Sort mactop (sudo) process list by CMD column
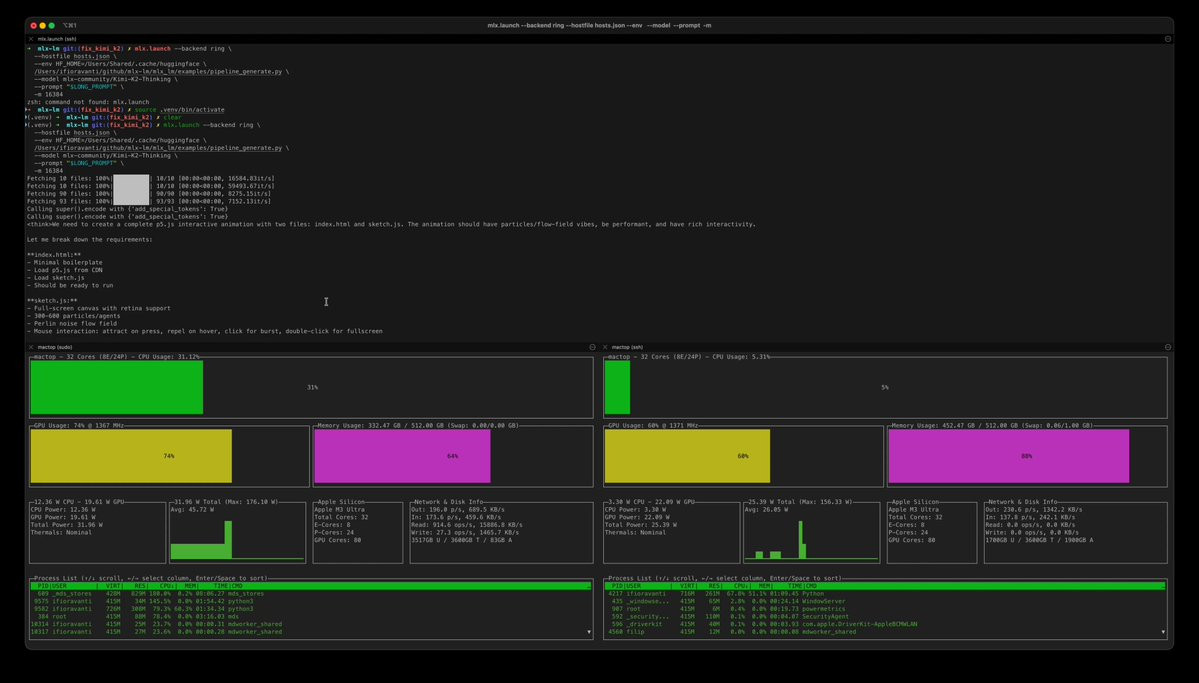1199x683 pixels. pyautogui.click(x=236, y=586)
